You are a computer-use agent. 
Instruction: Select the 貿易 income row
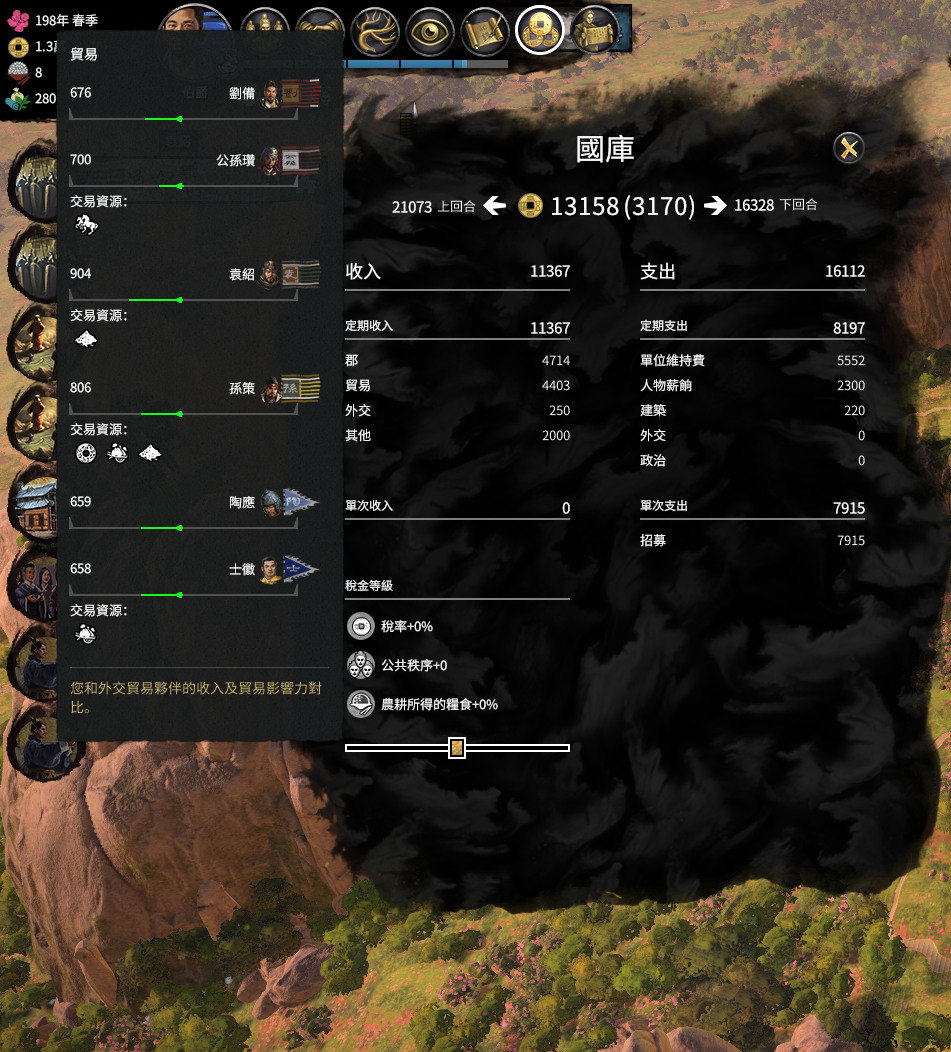(x=457, y=386)
